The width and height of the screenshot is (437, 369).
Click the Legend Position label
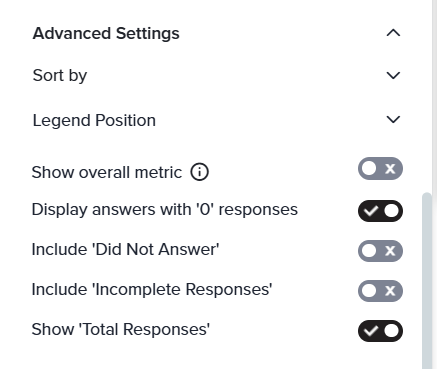pyautogui.click(x=94, y=120)
